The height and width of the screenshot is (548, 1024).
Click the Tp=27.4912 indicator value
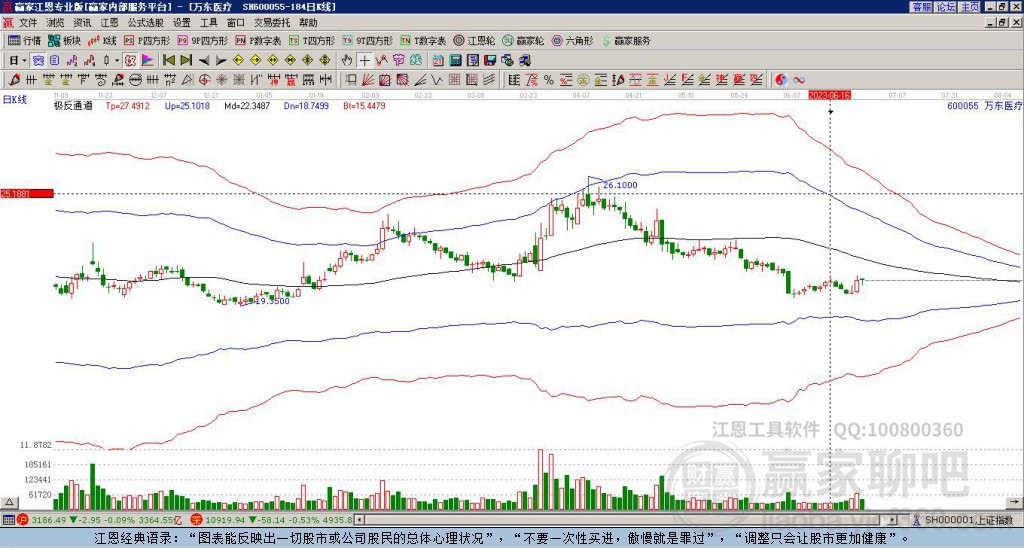127,105
